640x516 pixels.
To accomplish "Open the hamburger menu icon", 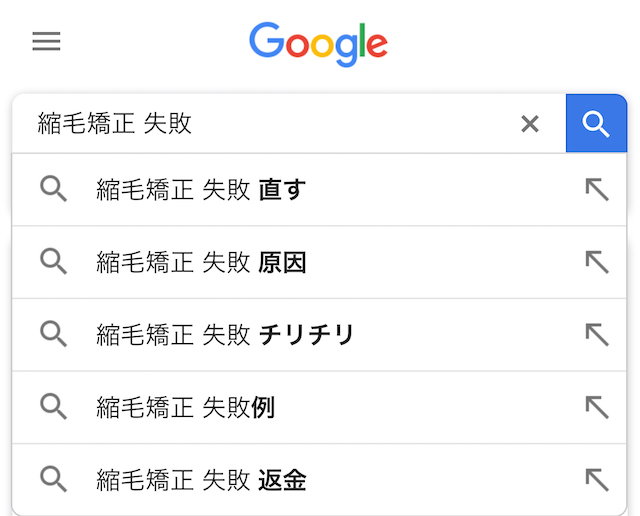I will 47,41.
